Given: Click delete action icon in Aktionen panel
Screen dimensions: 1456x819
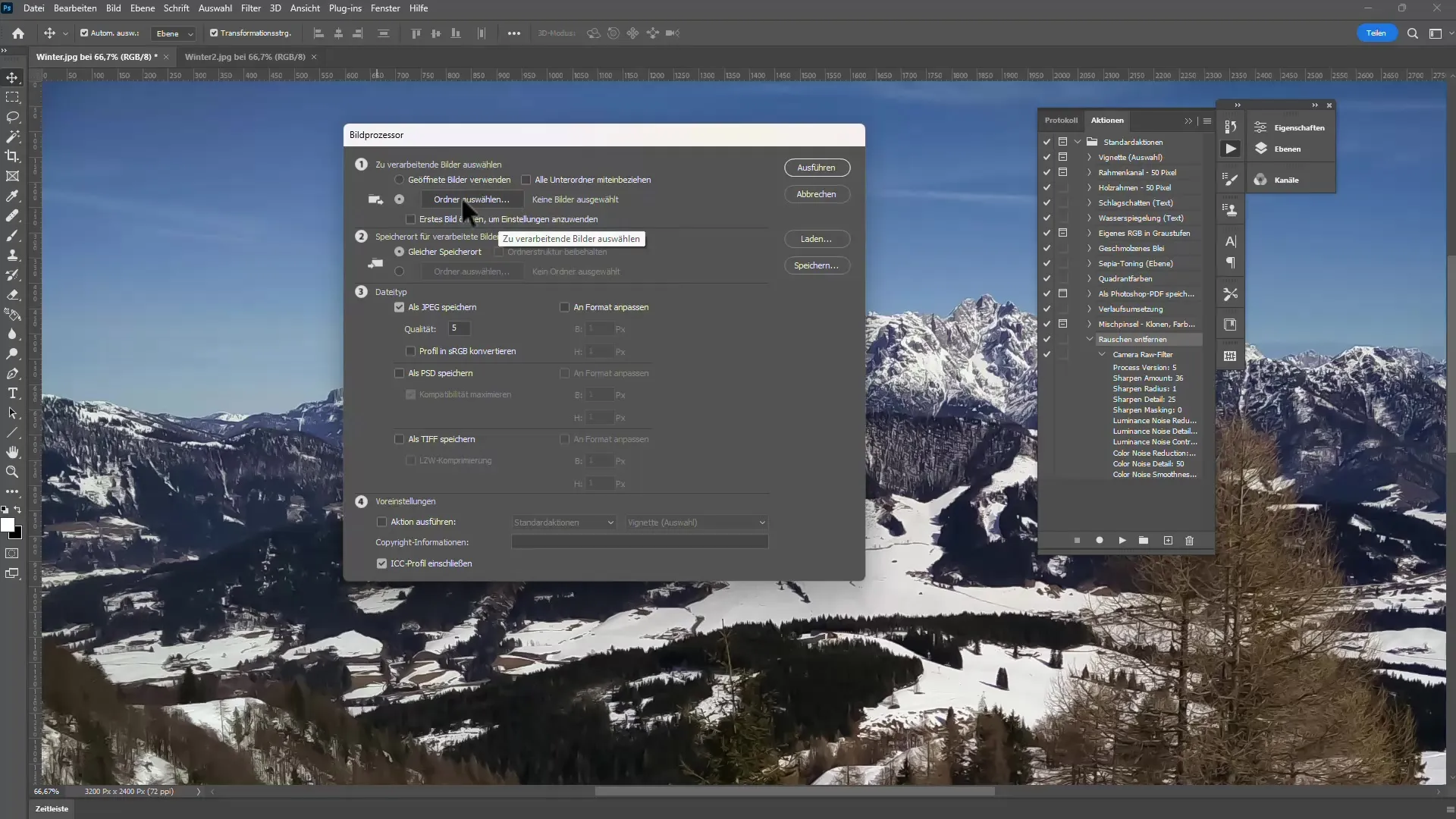Looking at the screenshot, I should point(1192,541).
